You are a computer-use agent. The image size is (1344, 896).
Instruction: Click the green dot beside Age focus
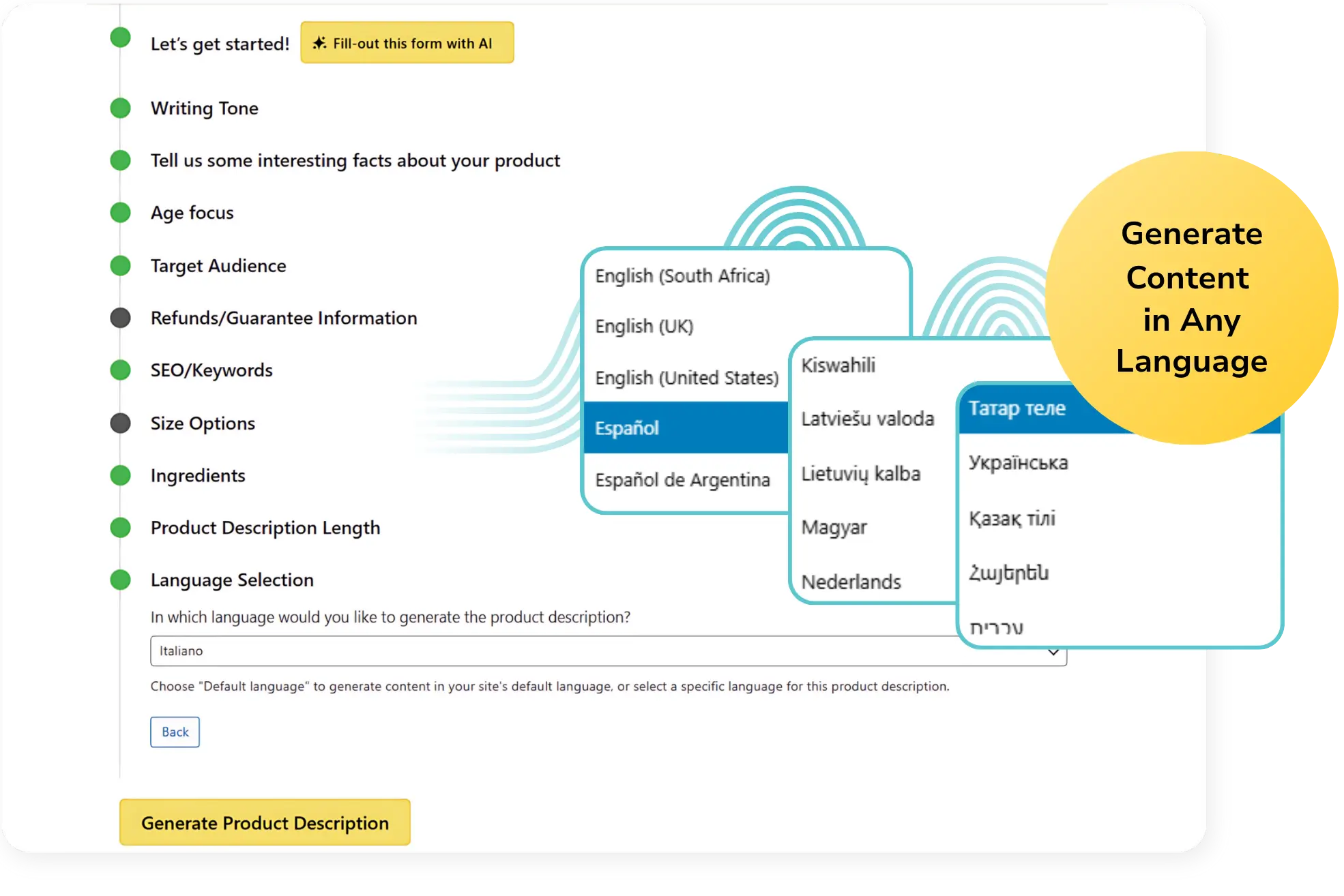(x=121, y=213)
